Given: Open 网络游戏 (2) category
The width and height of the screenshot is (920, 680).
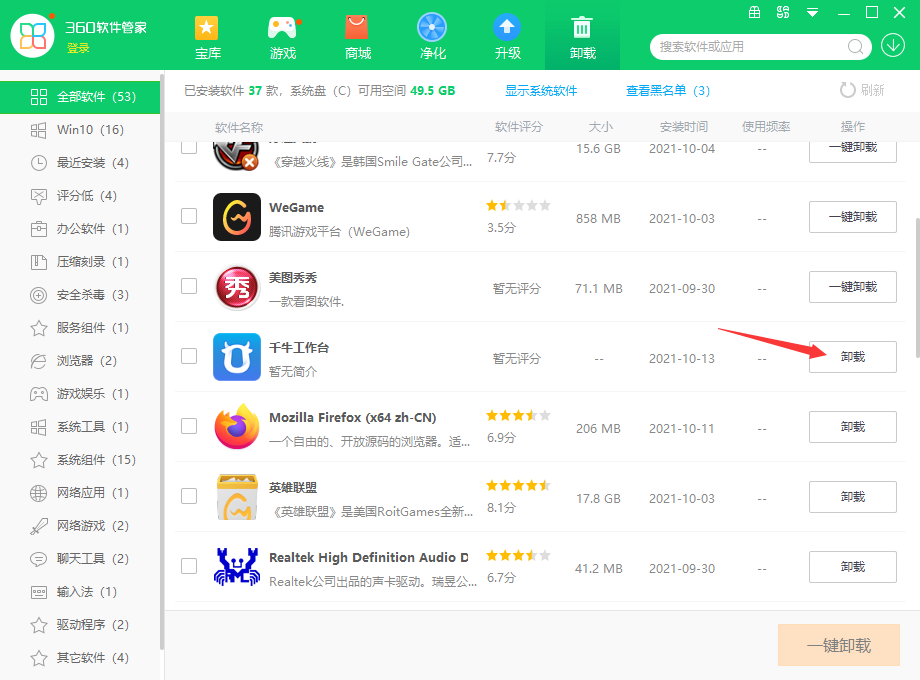Looking at the screenshot, I should [80, 526].
